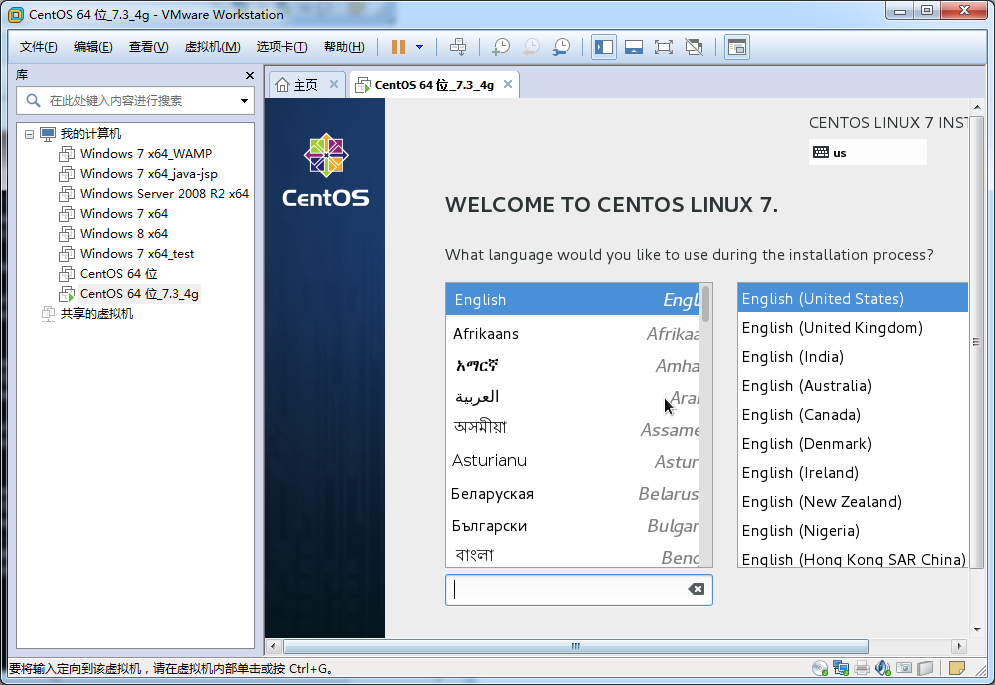Open the power options dropdown arrow beside pause
The width and height of the screenshot is (995, 685).
pos(419,47)
